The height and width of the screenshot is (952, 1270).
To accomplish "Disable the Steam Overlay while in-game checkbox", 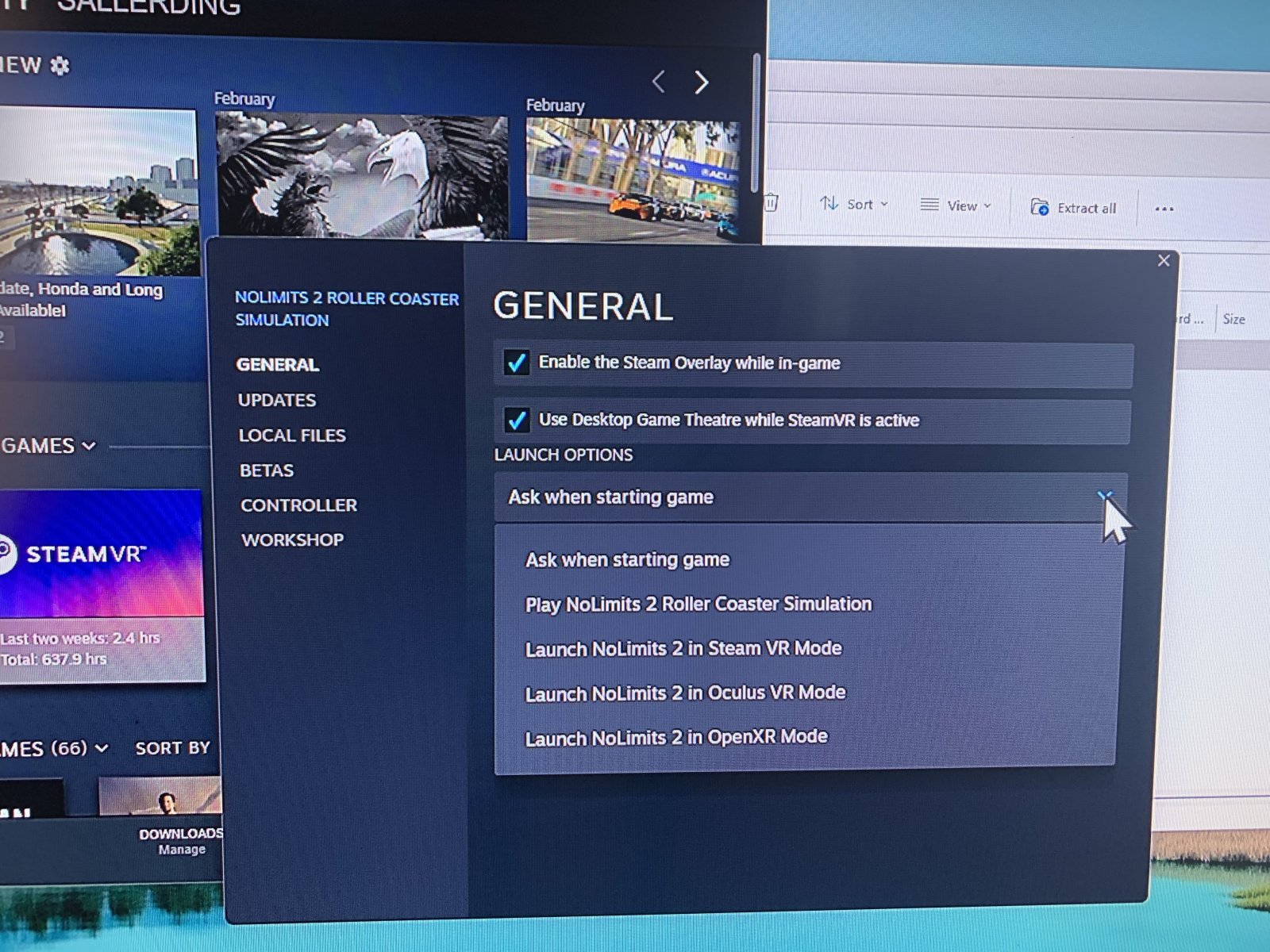I will coord(517,363).
